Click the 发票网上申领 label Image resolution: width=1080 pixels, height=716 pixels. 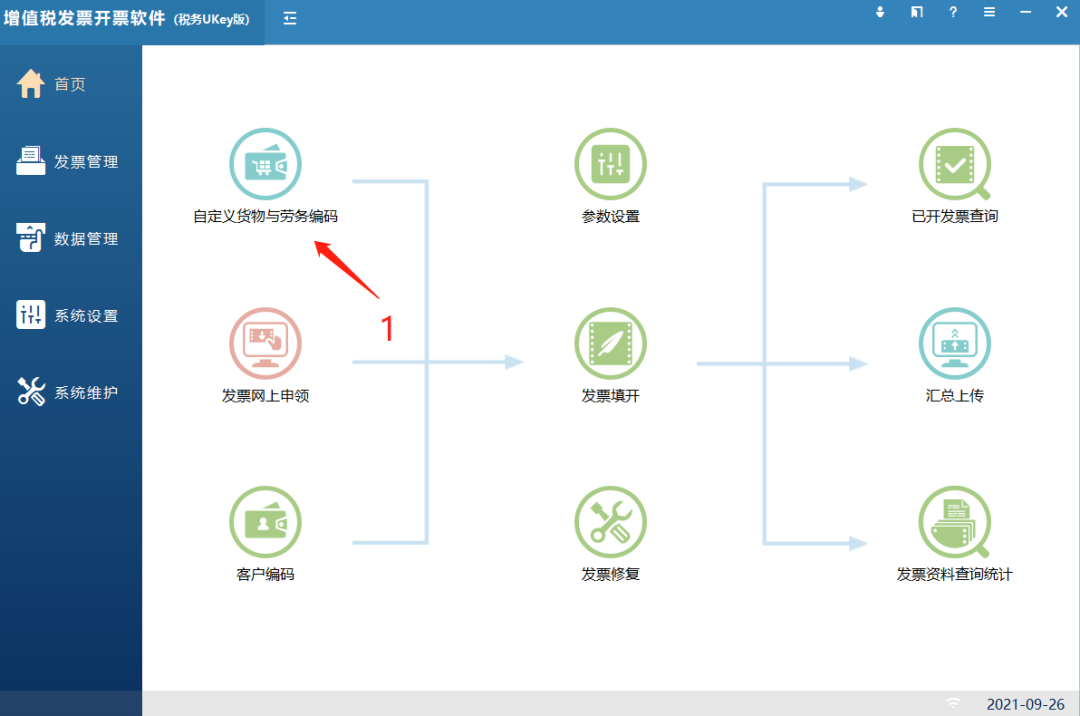[265, 396]
